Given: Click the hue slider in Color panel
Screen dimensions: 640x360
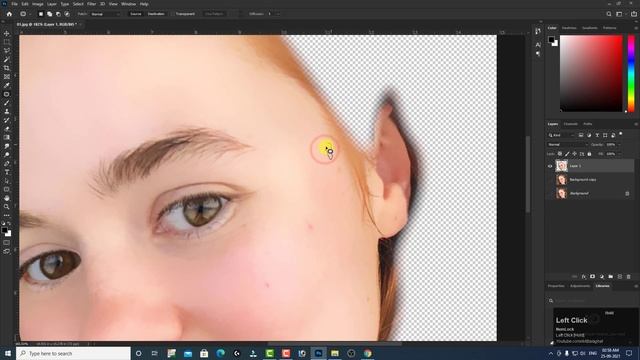Looking at the screenshot, I should coord(631,73).
